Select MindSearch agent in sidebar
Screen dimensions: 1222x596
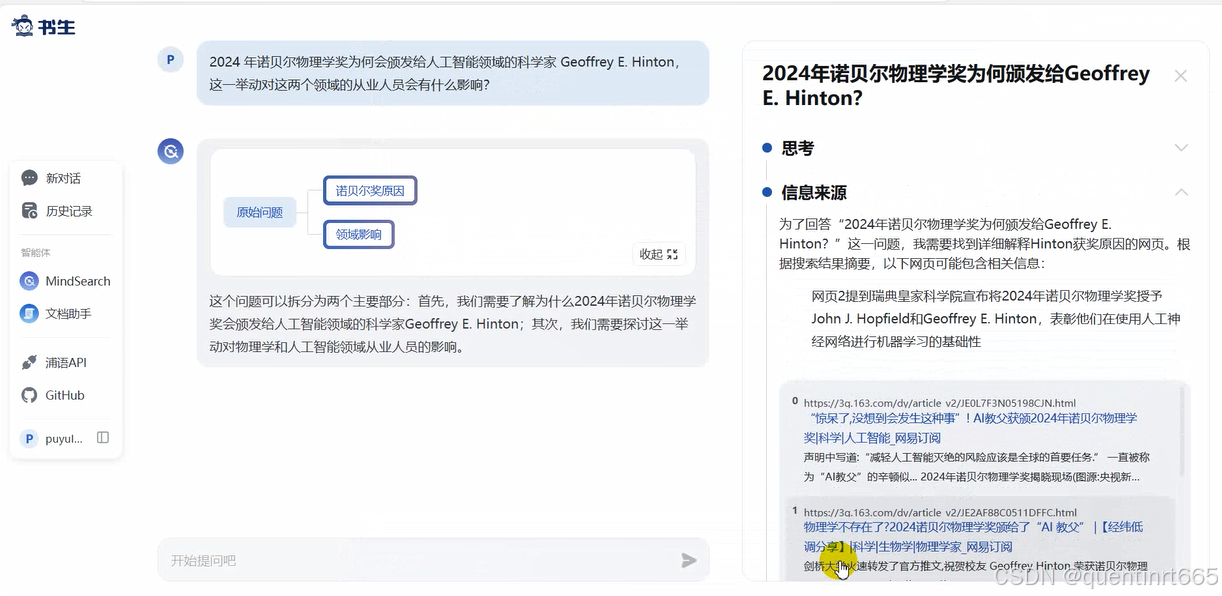(66, 281)
